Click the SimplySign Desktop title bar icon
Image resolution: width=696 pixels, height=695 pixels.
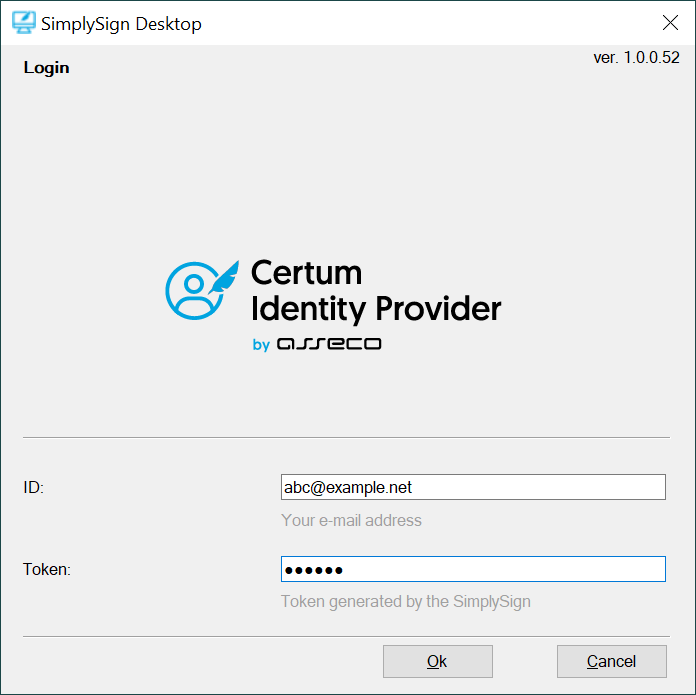pos(24,23)
